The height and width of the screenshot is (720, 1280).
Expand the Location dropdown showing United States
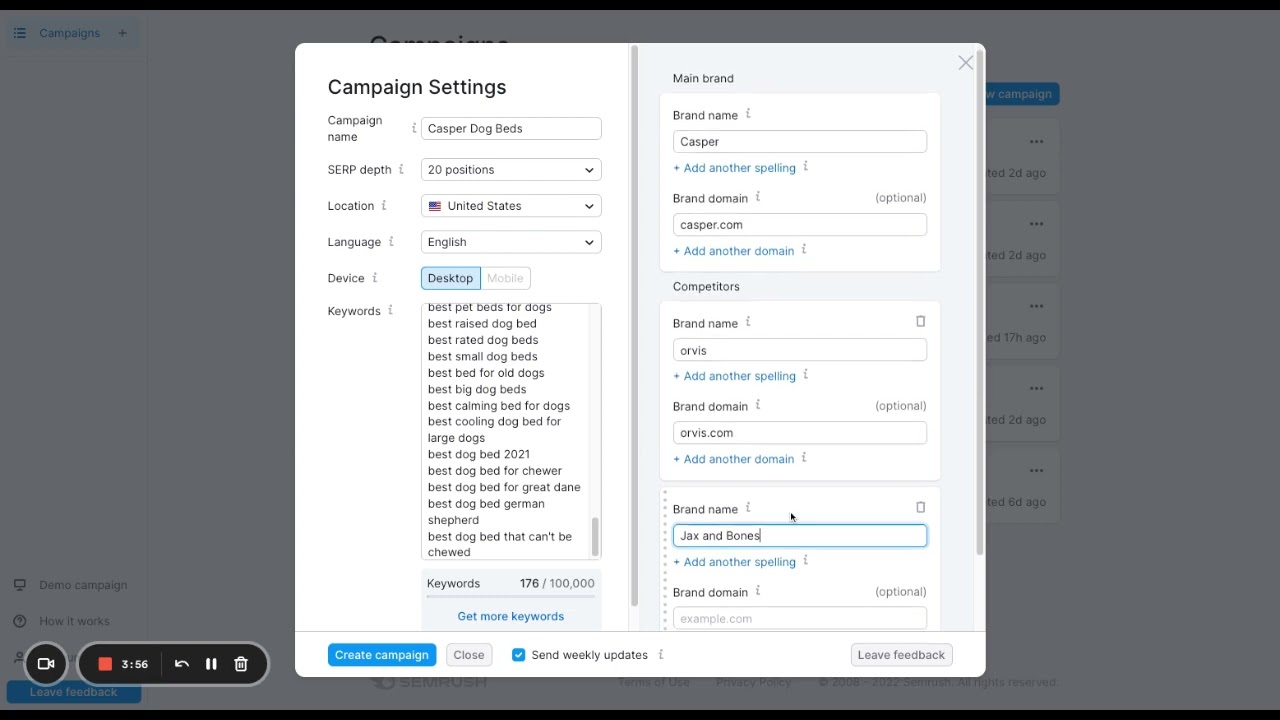[x=511, y=206]
